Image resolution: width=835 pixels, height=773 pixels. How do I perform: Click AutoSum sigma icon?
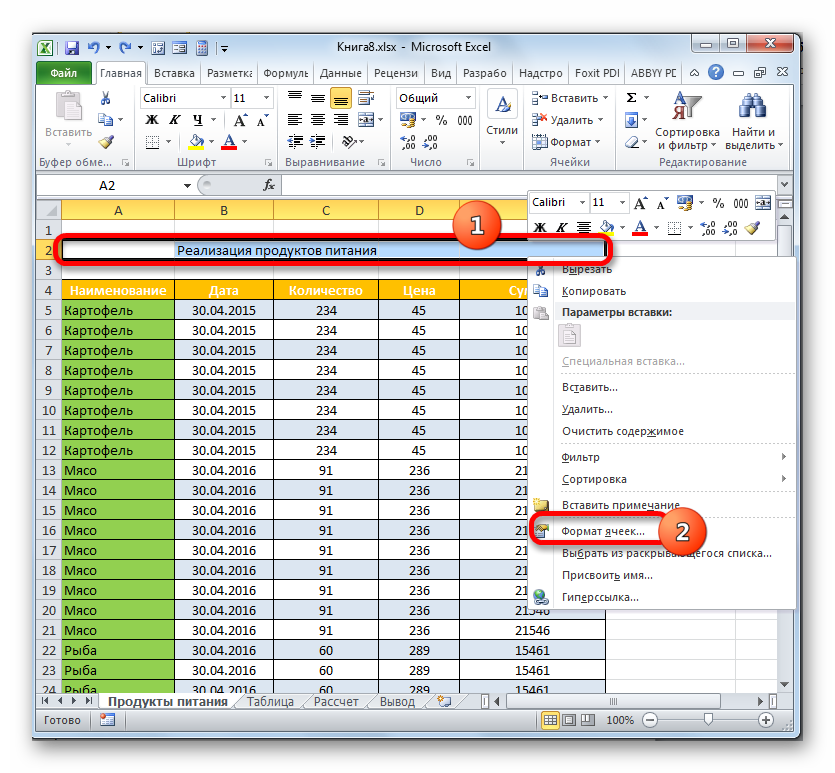tap(632, 98)
